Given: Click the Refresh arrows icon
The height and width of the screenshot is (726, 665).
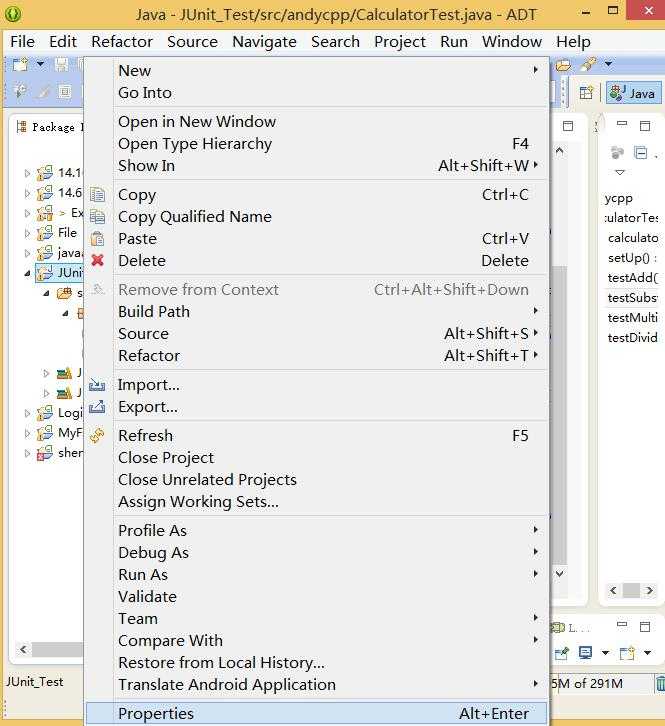Looking at the screenshot, I should 97,436.
